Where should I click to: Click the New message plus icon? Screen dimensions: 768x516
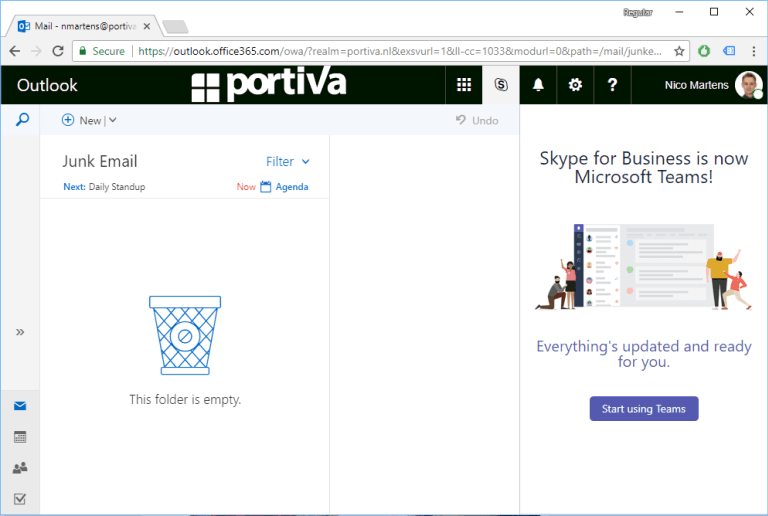(x=68, y=120)
